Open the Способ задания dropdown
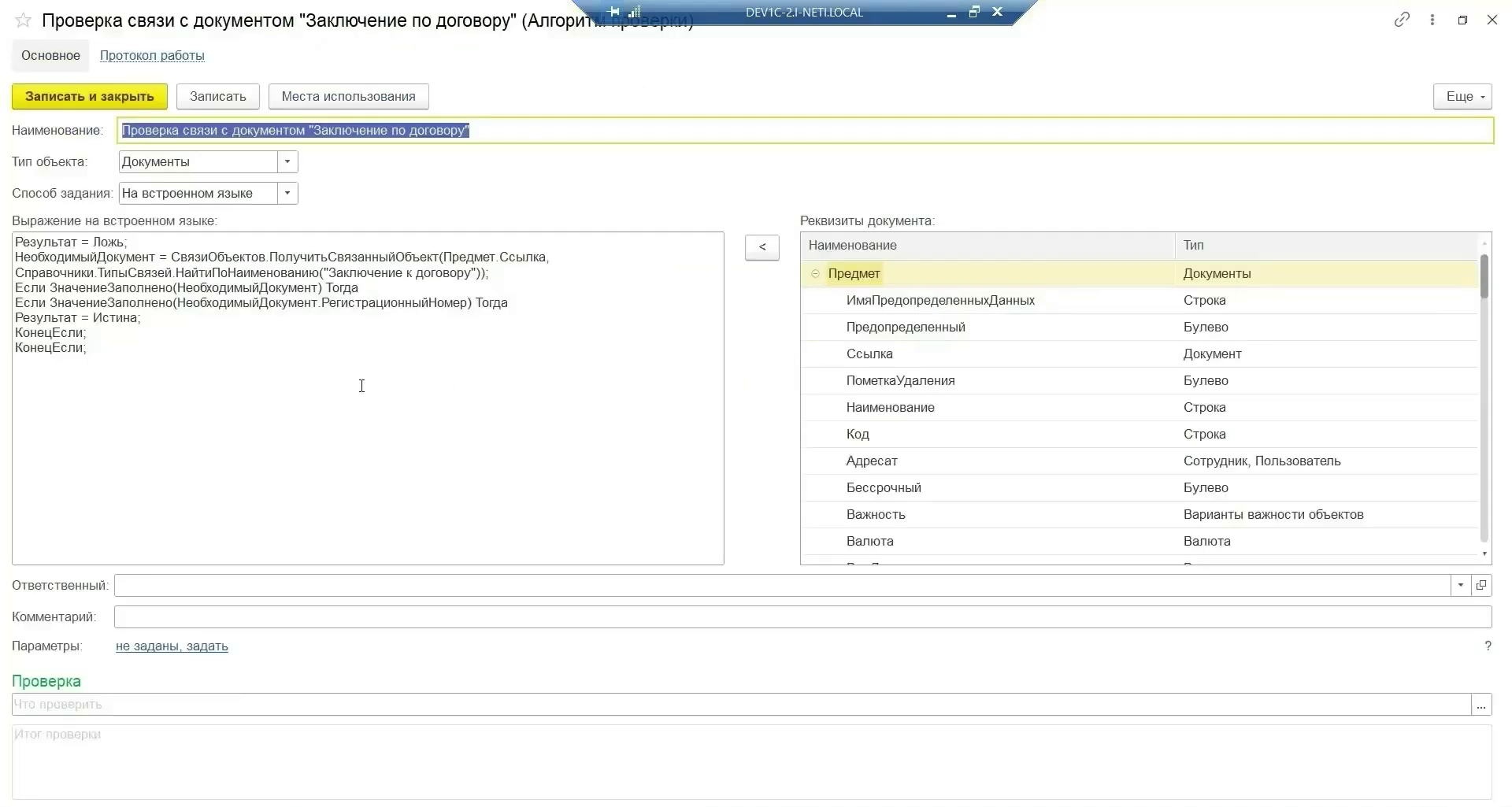Viewport: 1512px width, 807px height. [287, 194]
